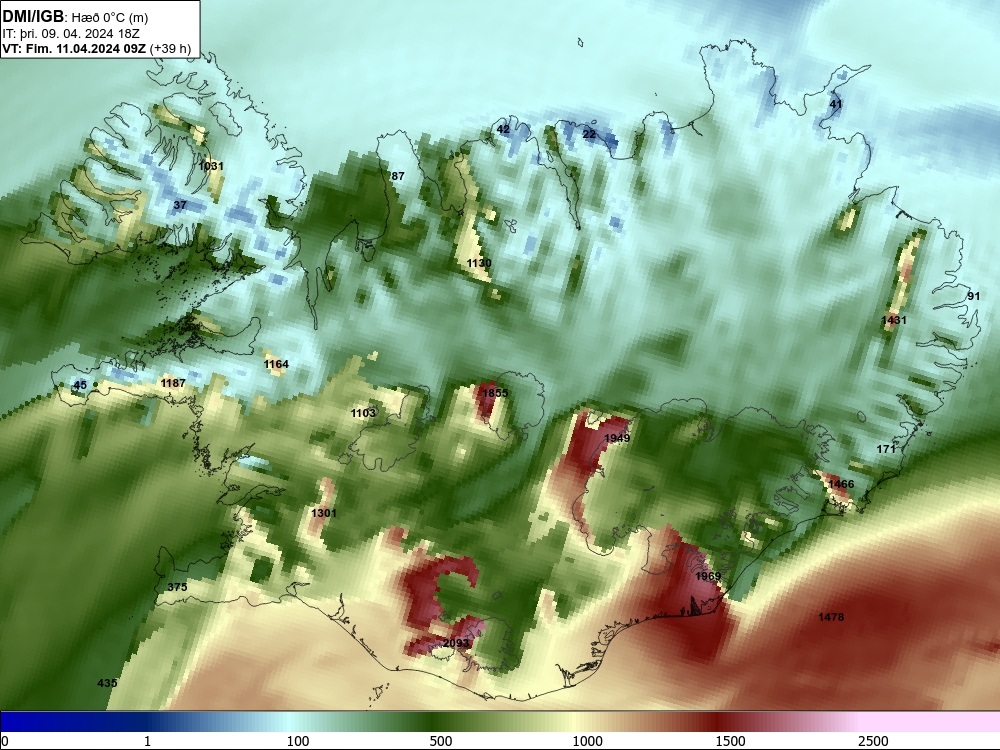1000x750 pixels.
Task: Click the map value '1478' offshore
Action: pos(831,617)
